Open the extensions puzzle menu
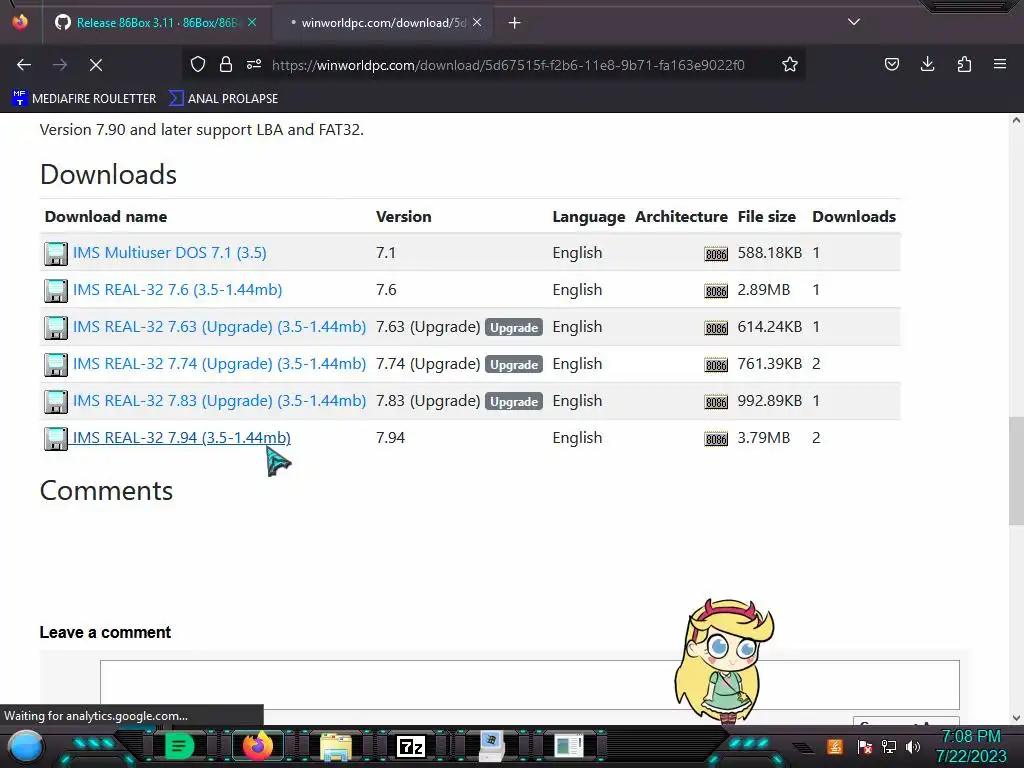 click(x=964, y=64)
